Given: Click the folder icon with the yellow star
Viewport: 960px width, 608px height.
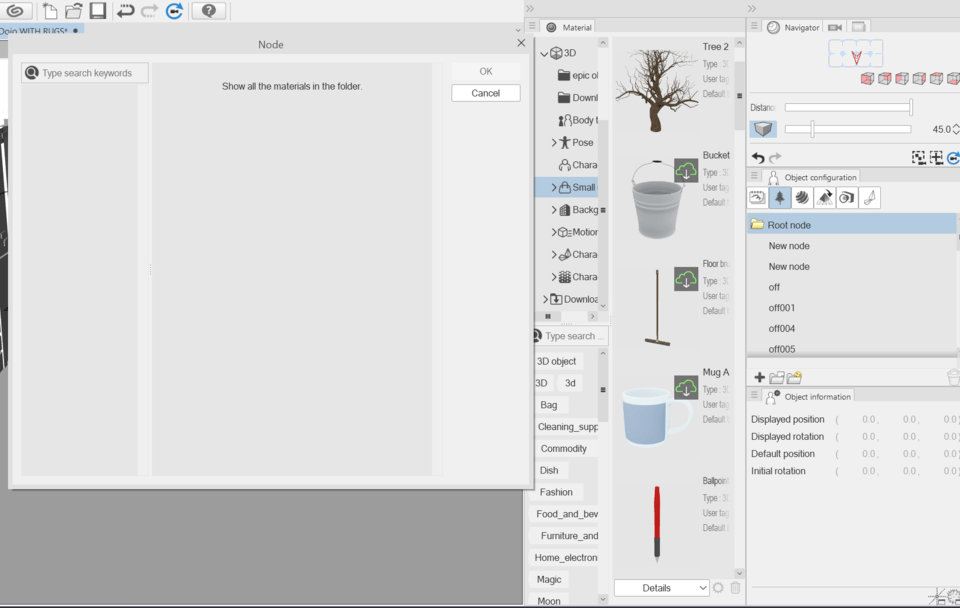Looking at the screenshot, I should [x=795, y=377].
